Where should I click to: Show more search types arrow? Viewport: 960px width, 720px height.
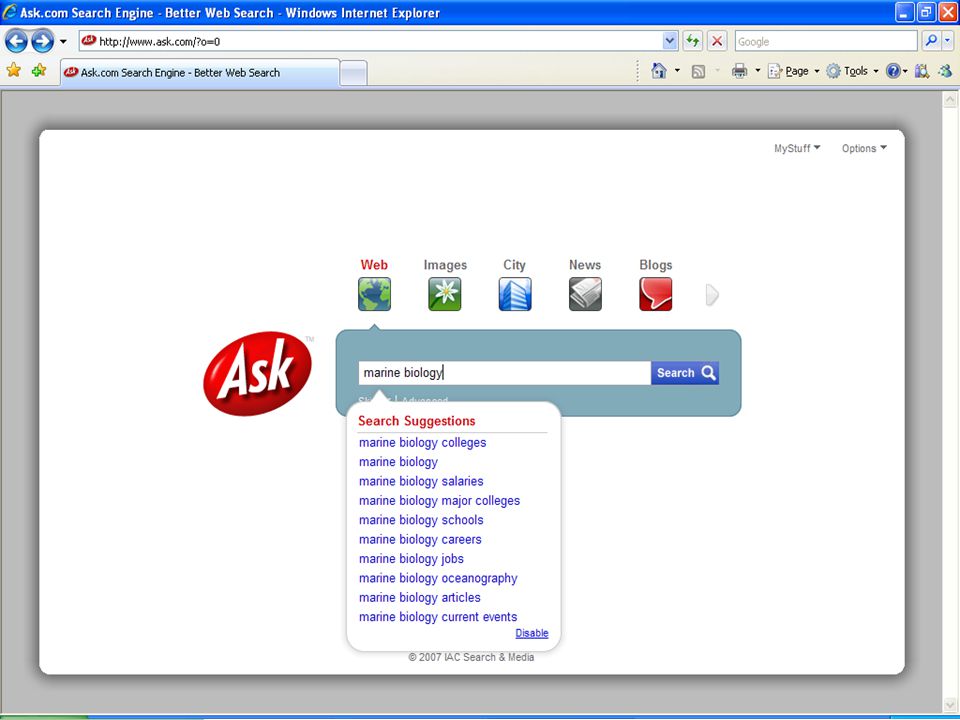tap(712, 294)
